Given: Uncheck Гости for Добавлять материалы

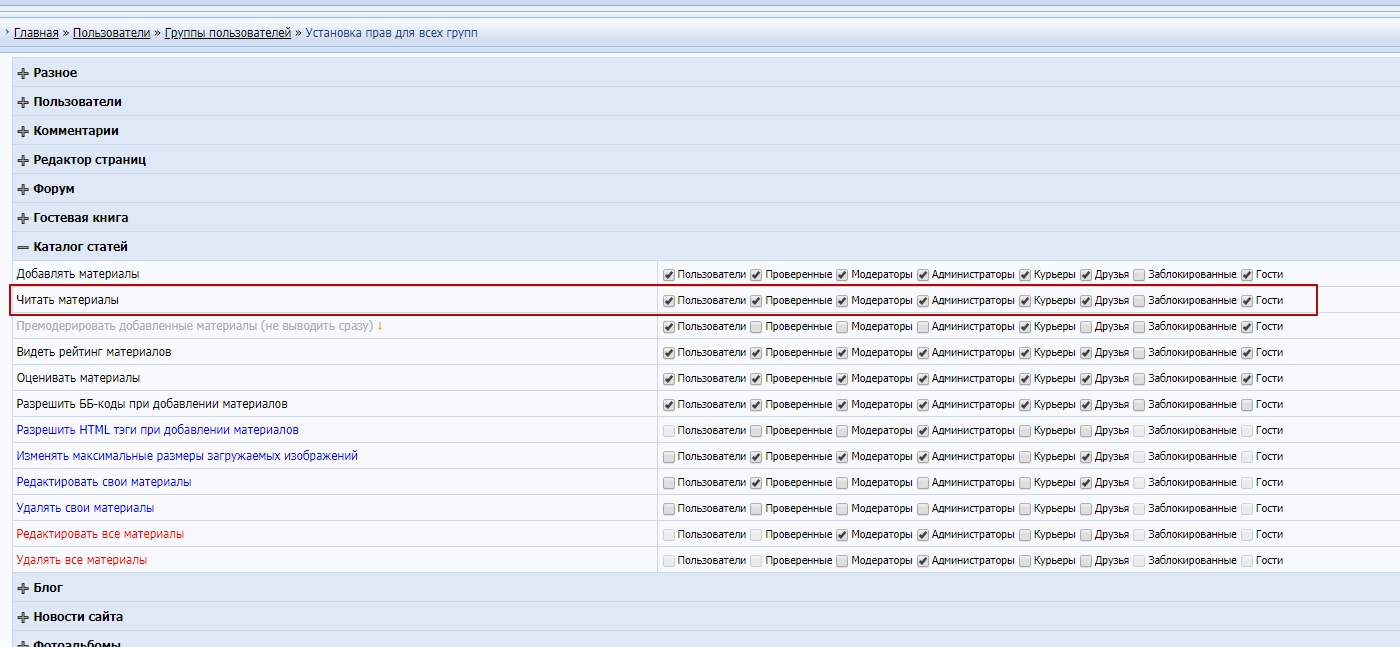Looking at the screenshot, I should click(x=1247, y=275).
